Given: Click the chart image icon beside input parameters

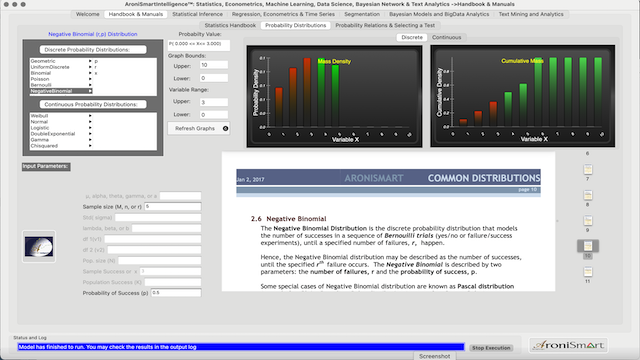Looking at the screenshot, I should [x=39, y=247].
